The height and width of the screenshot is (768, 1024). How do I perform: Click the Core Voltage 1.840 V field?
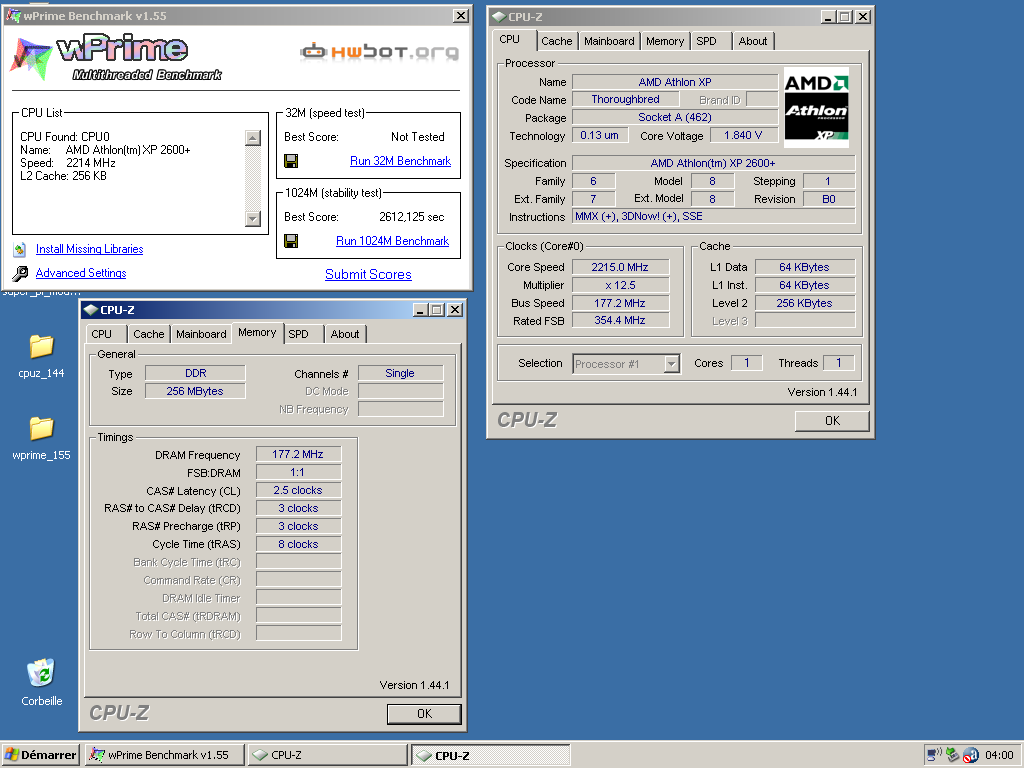tap(743, 135)
